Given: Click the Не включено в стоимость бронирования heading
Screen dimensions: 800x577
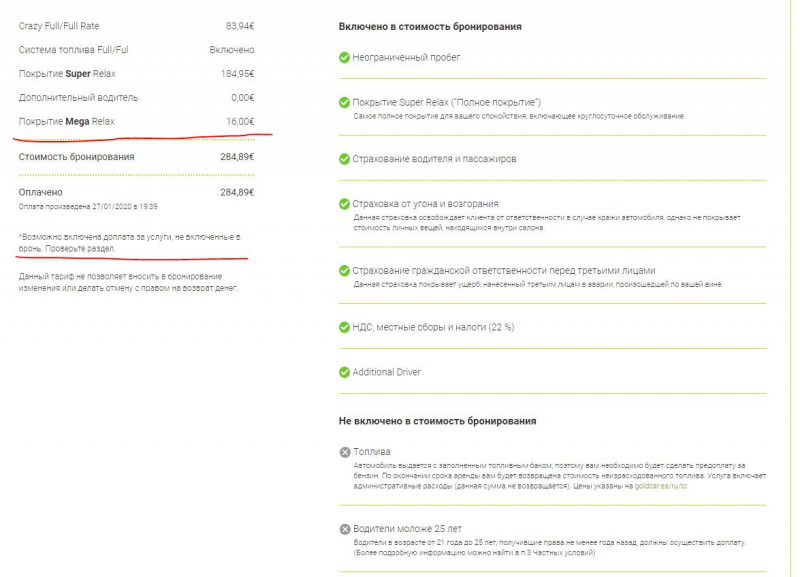Looking at the screenshot, I should pos(437,421).
